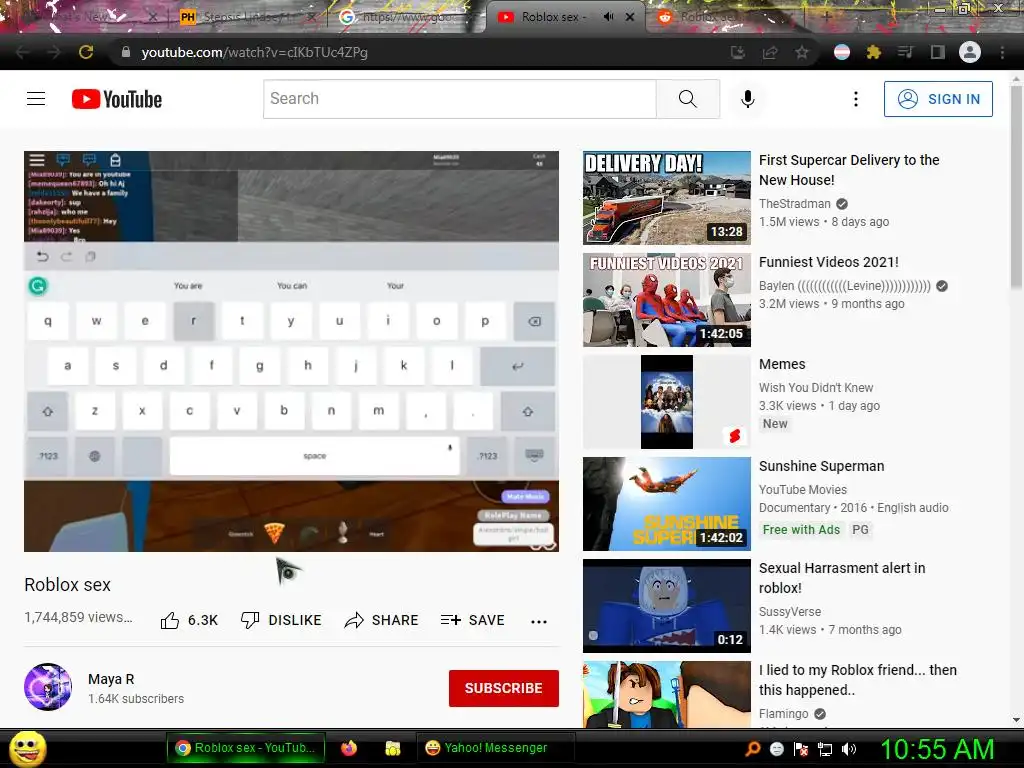1024x768 pixels.
Task: Bookmark this page with the star
Action: [802, 52]
